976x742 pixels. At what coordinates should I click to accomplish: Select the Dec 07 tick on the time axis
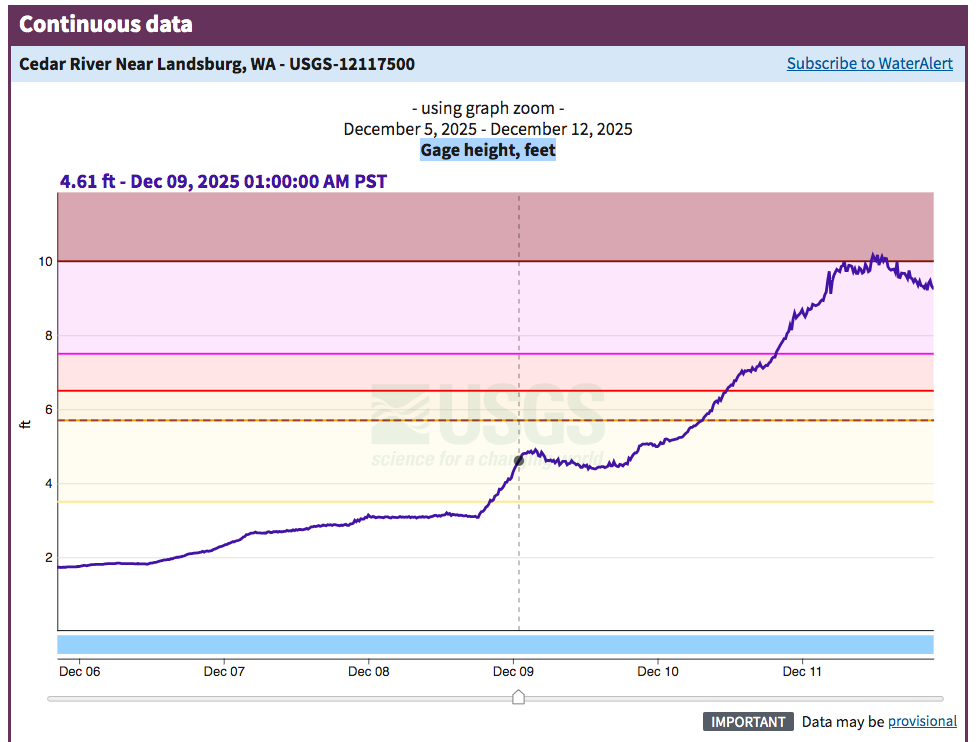(x=224, y=671)
